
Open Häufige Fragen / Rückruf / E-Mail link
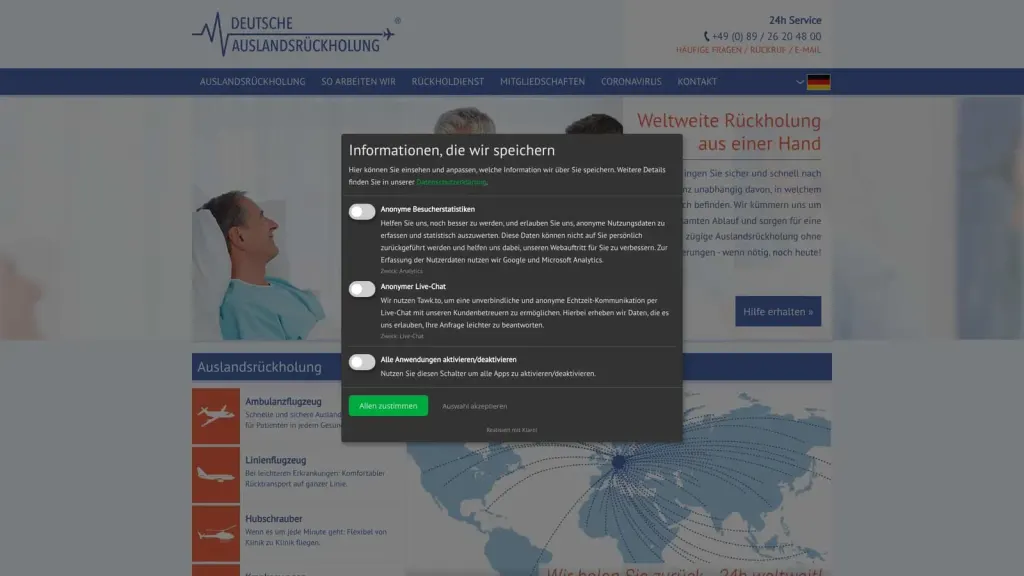[x=748, y=50]
